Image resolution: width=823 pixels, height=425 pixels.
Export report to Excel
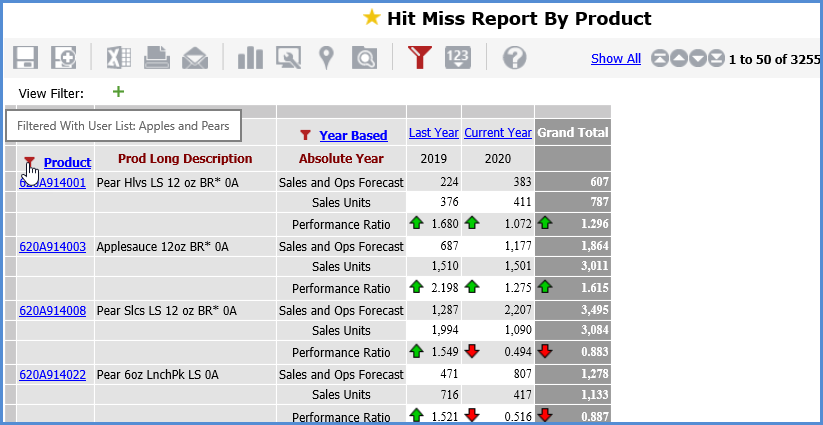(120, 58)
